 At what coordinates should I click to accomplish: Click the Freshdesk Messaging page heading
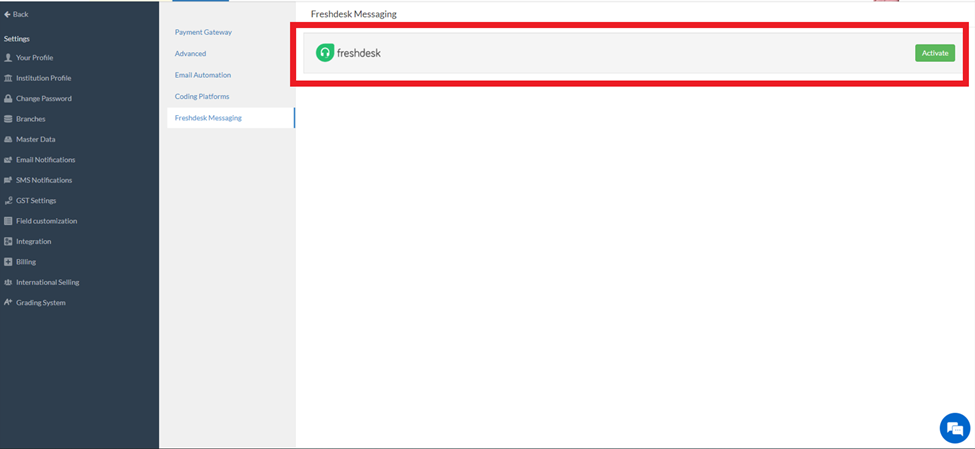click(x=353, y=14)
